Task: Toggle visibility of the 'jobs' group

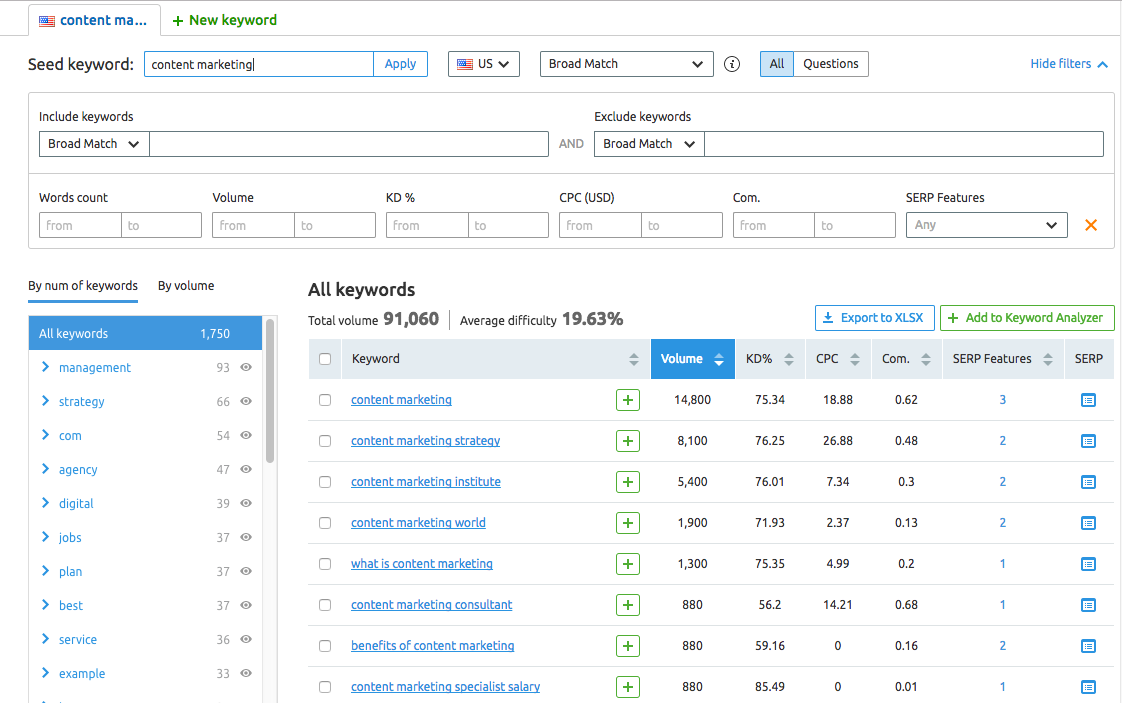Action: click(x=246, y=538)
